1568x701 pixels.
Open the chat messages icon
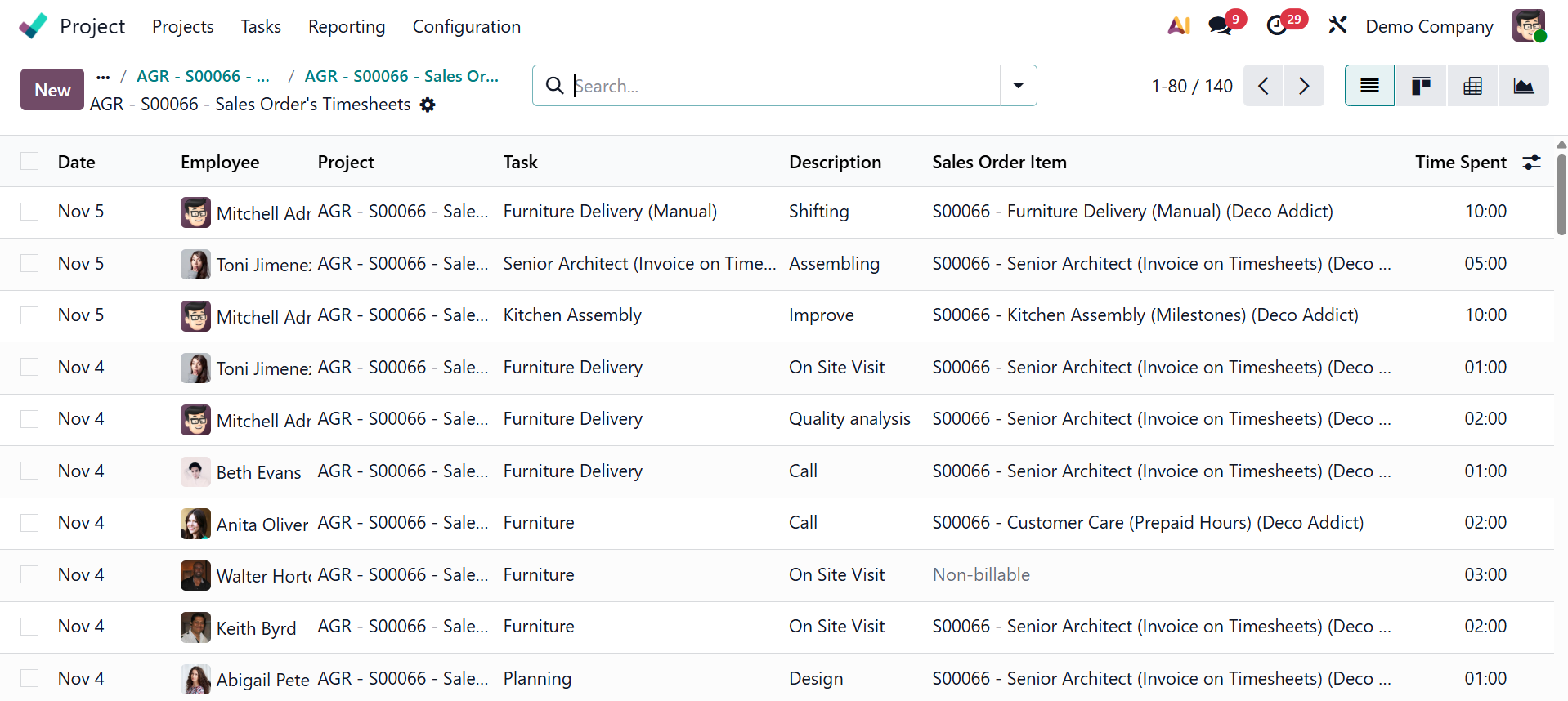(x=1221, y=26)
